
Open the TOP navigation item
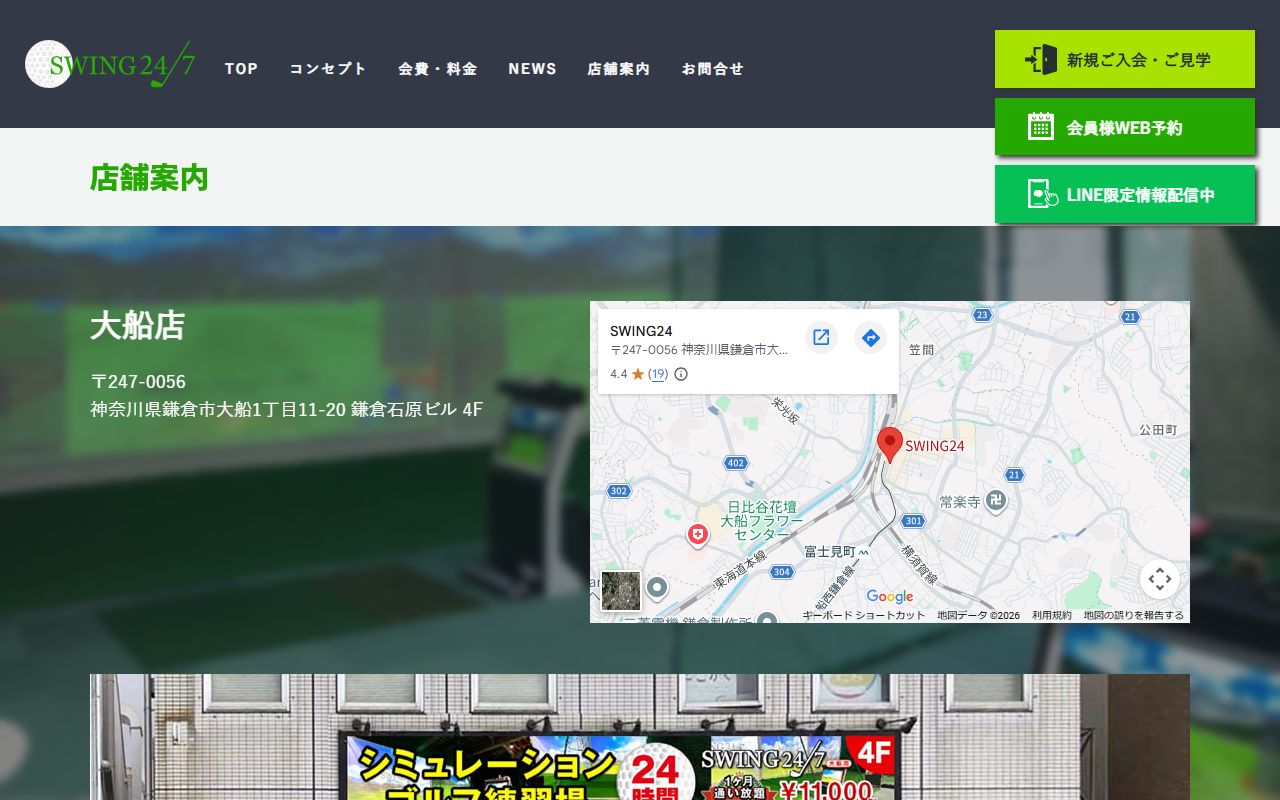pos(241,69)
